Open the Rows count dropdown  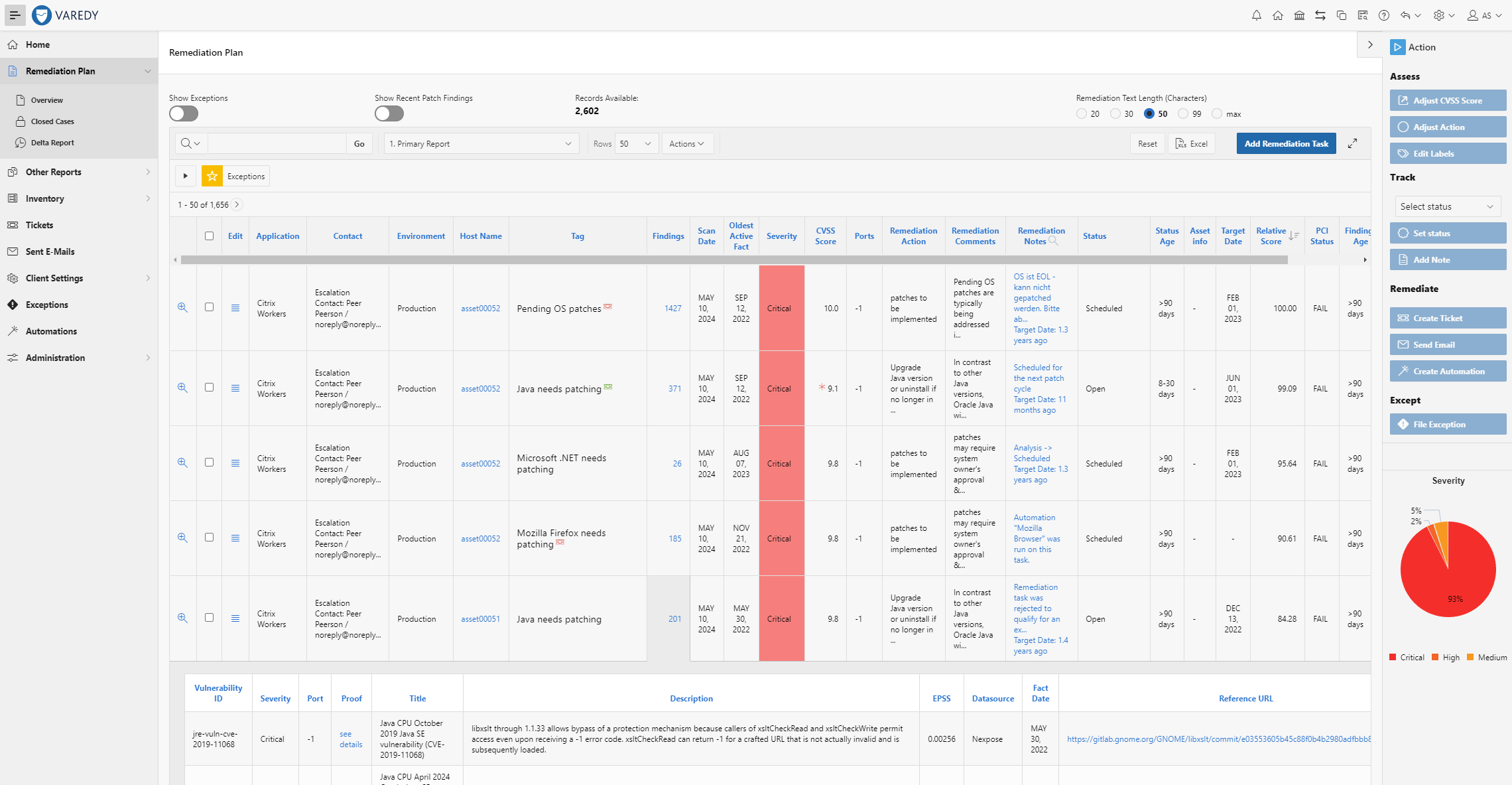coord(637,143)
